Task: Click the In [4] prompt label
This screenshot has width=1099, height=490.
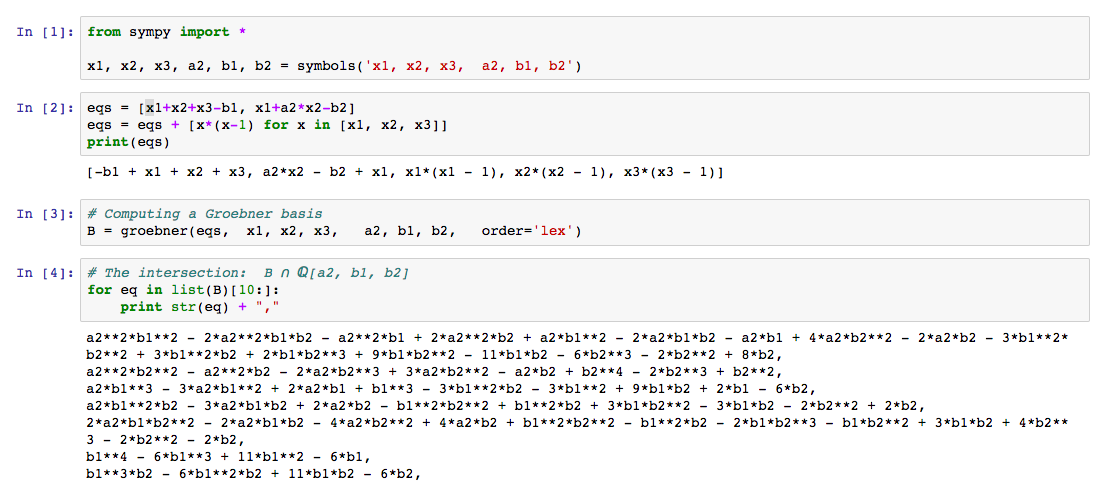Action: (x=46, y=273)
